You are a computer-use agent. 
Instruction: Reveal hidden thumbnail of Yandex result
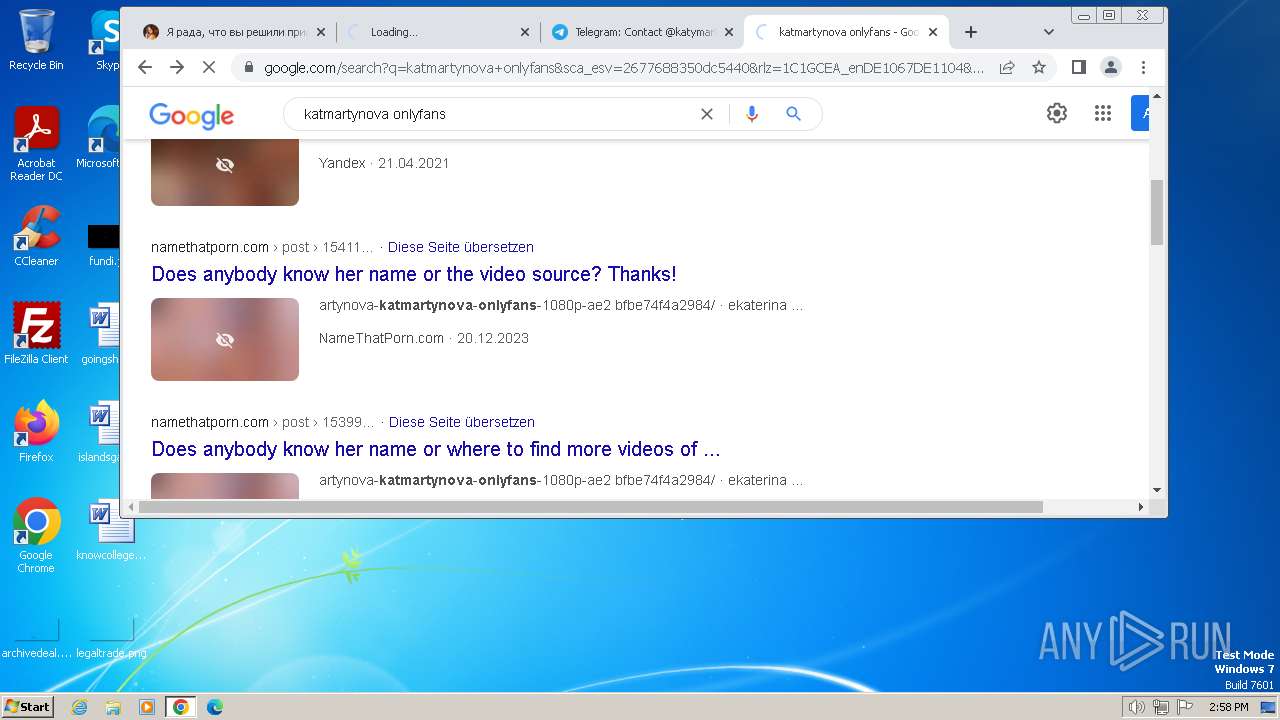225,165
